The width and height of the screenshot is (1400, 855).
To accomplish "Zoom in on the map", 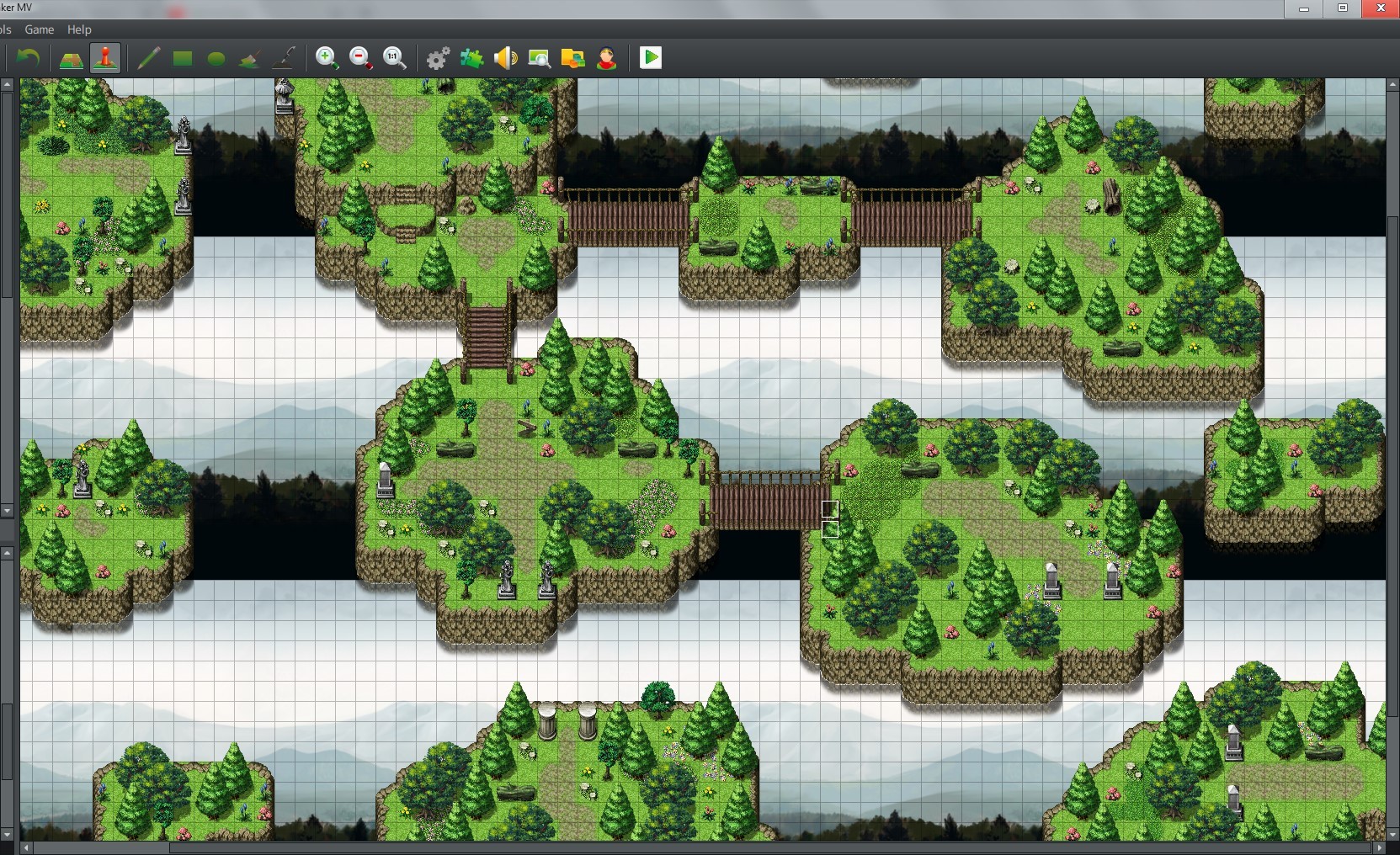I will [327, 58].
